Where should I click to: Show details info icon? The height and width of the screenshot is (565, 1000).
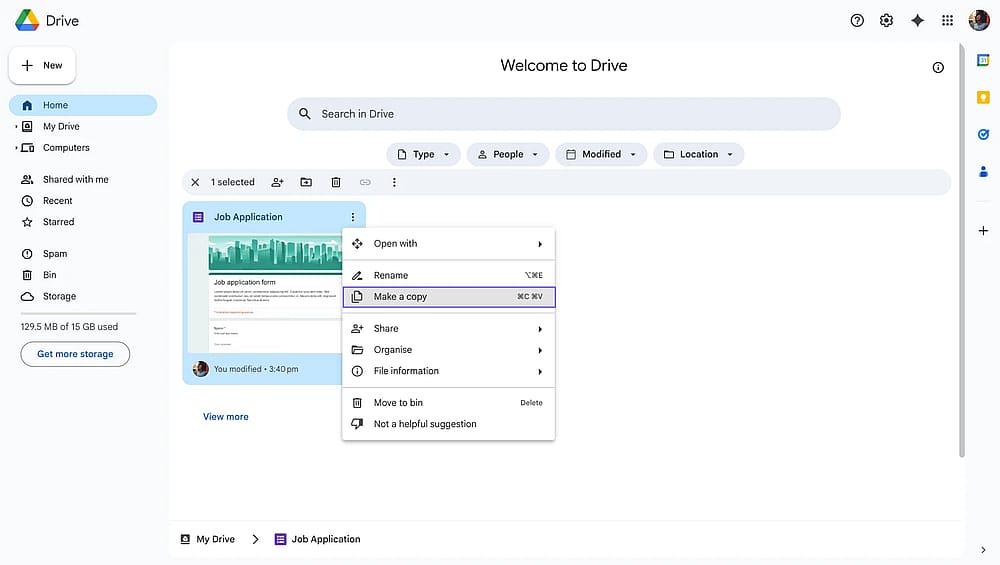[938, 68]
